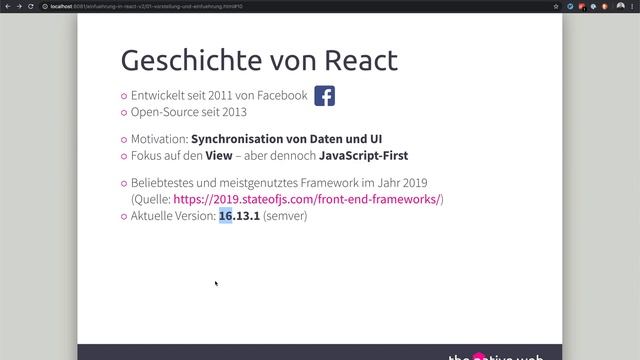Go back using the browser back arrow

(x=8, y=7)
